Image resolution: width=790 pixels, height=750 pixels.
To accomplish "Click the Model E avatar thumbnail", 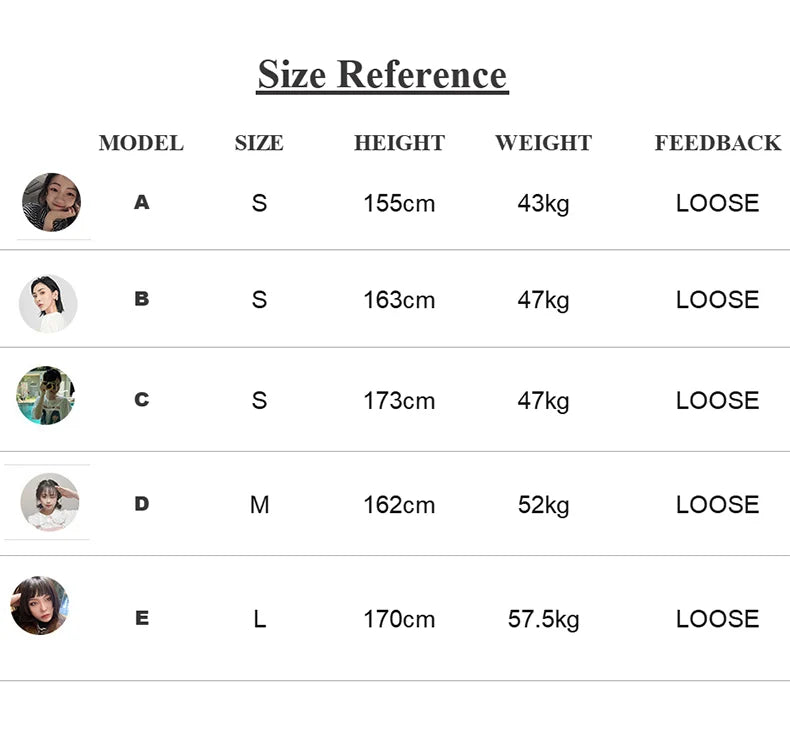I will (x=40, y=606).
